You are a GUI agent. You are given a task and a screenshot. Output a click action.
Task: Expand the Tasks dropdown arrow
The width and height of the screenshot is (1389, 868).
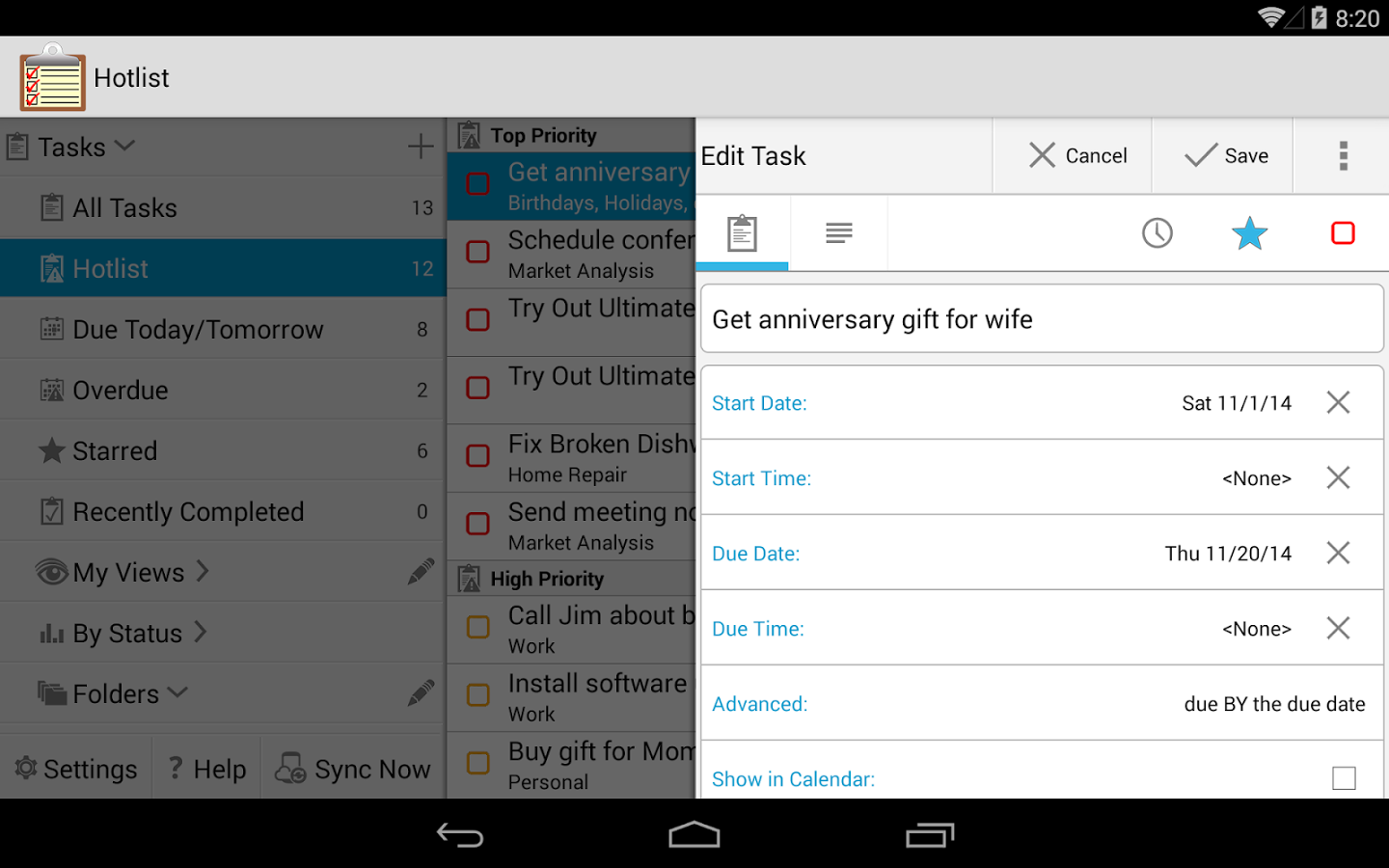click(124, 146)
